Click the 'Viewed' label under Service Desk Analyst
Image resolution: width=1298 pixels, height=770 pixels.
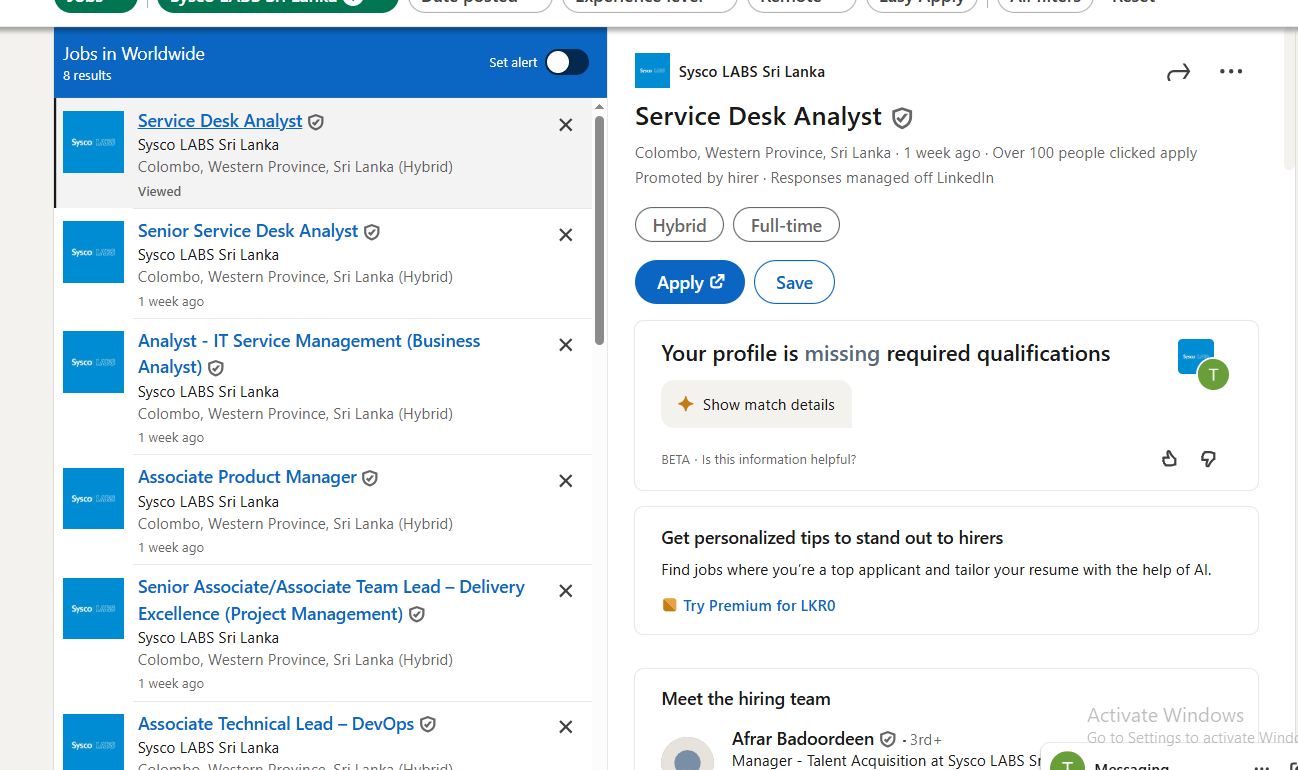160,191
